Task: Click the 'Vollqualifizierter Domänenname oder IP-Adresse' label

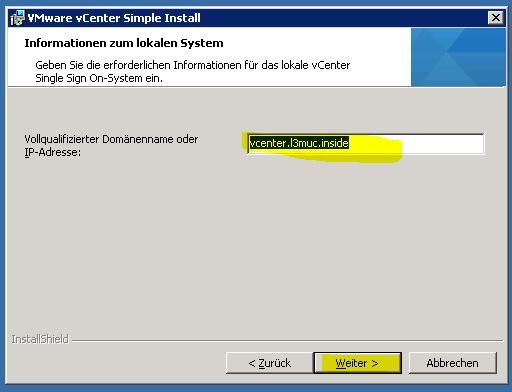Action: tap(111, 146)
